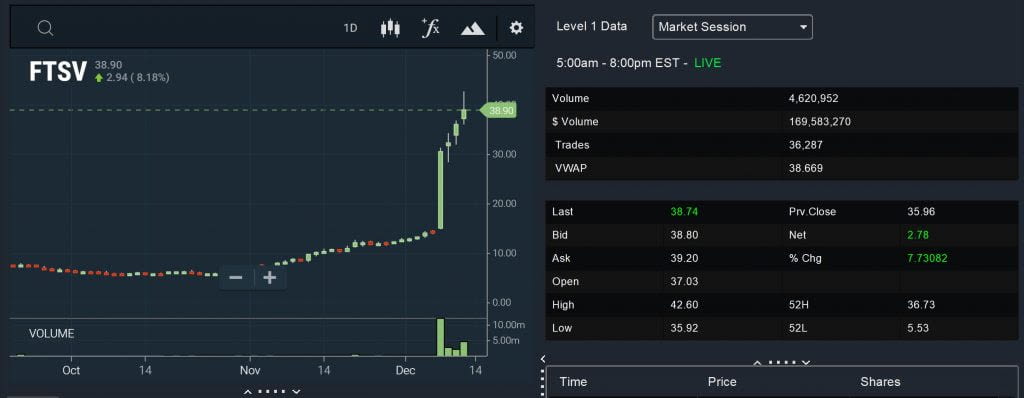Click the 5:00am - 8:00pm EST label

(622, 63)
